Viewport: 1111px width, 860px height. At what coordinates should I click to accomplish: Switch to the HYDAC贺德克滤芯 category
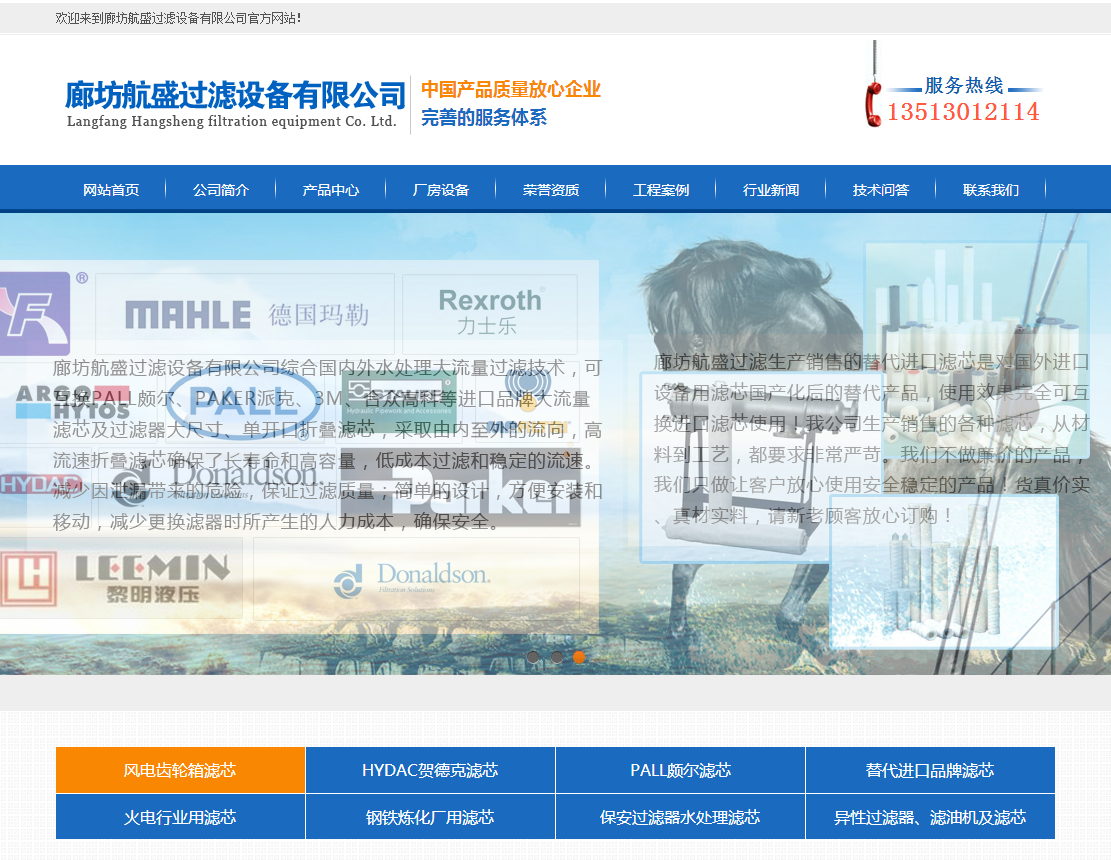[430, 770]
